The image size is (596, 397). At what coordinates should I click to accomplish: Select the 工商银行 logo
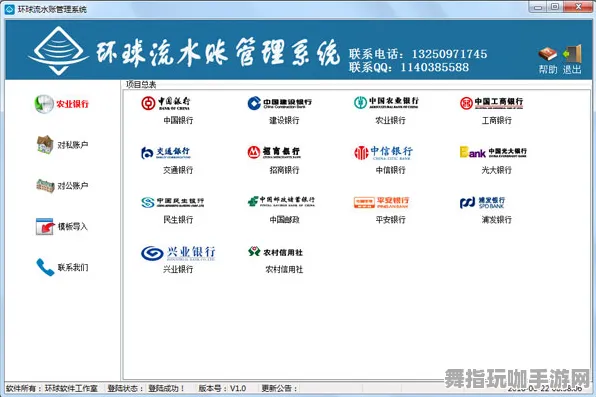491,103
